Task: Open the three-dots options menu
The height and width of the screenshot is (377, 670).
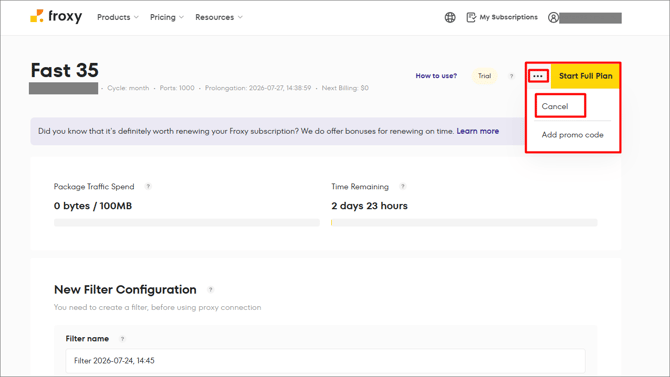Action: click(538, 76)
